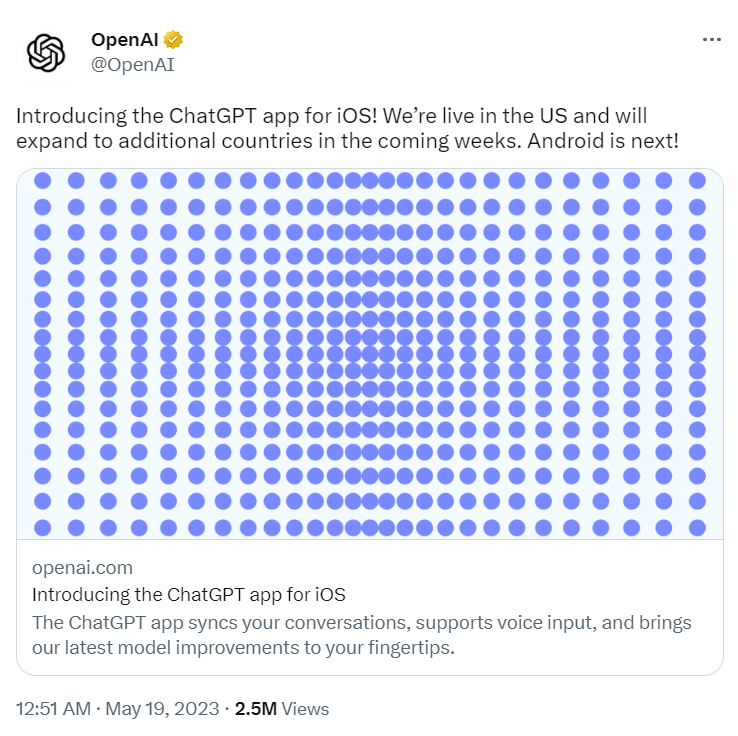738x736 pixels.
Task: Click the openai.com domain text
Action: [82, 568]
